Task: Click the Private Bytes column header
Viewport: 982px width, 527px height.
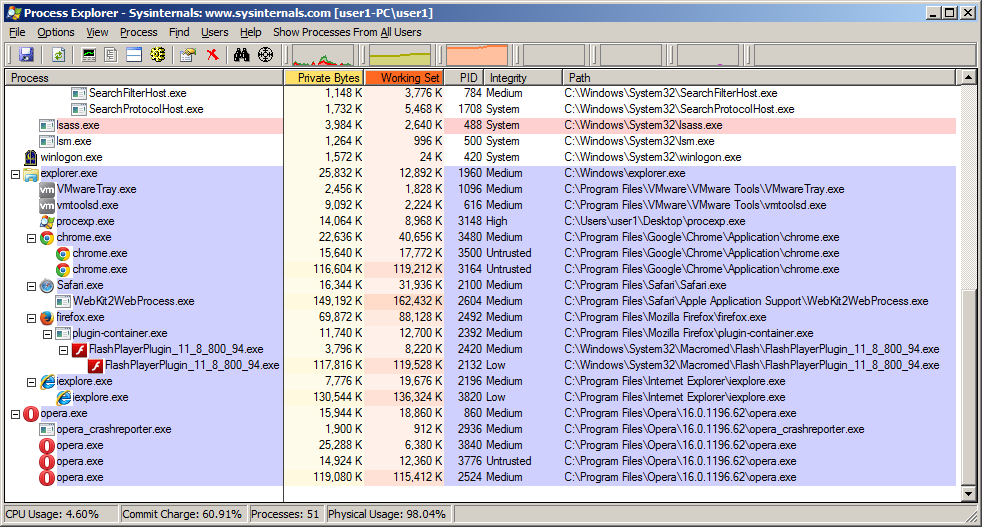Action: (x=325, y=77)
